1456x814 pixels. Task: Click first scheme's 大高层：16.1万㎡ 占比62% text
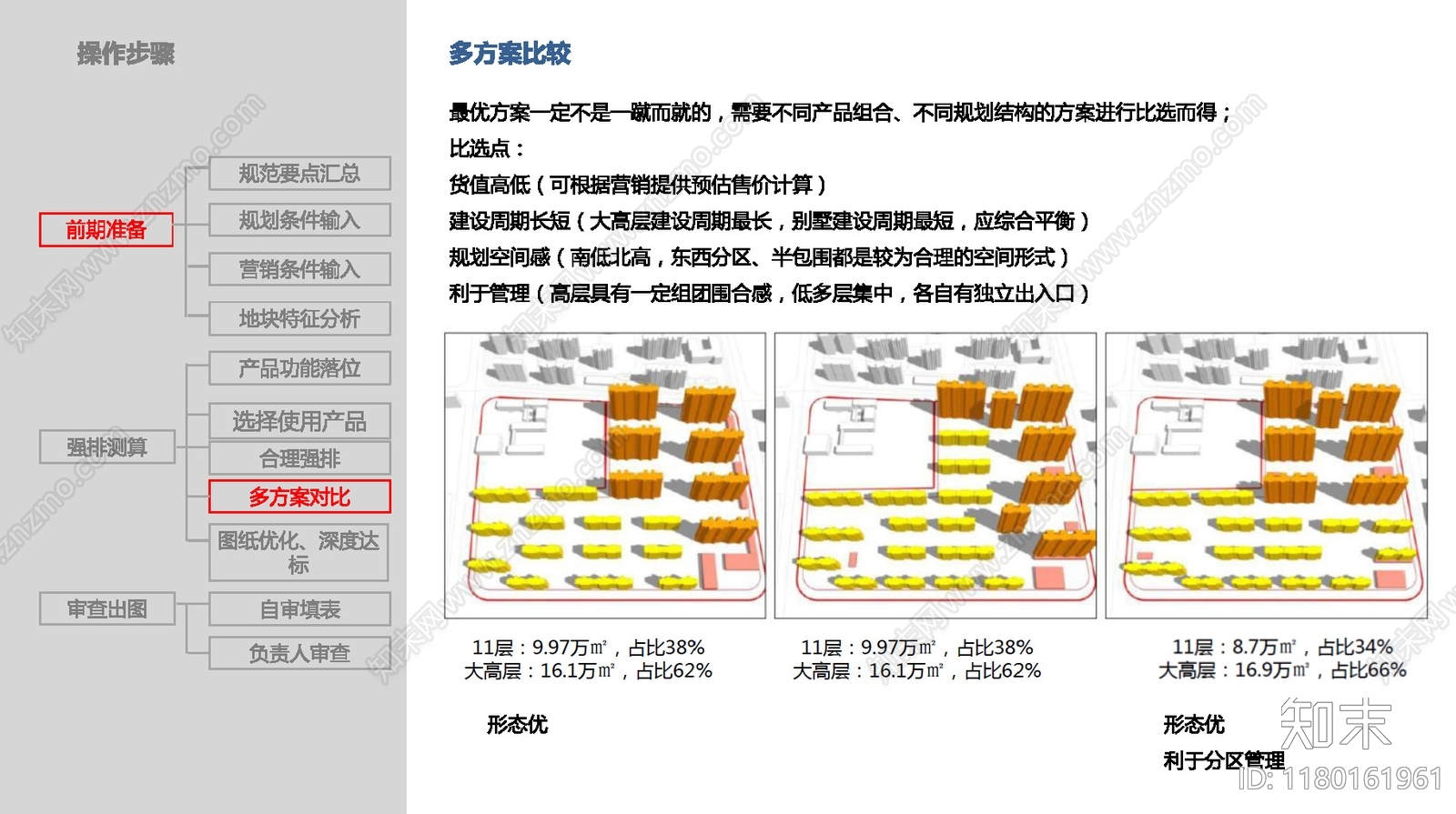(588, 671)
